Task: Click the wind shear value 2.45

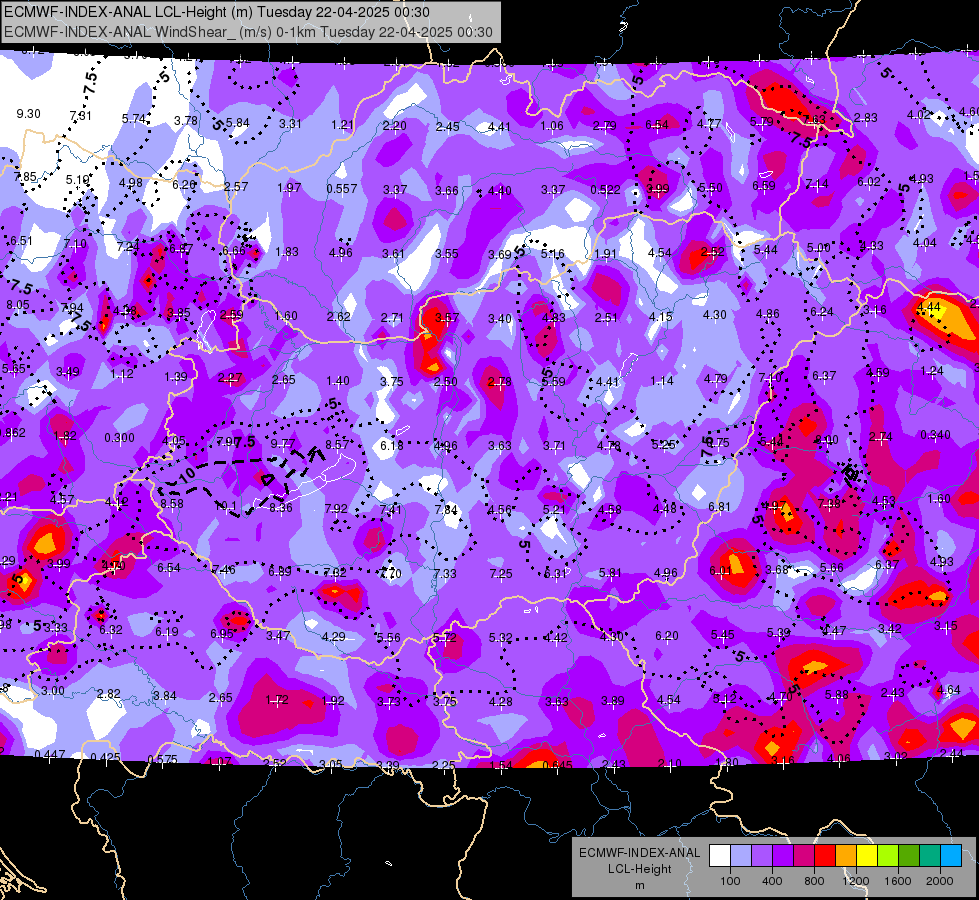Action: [448, 127]
